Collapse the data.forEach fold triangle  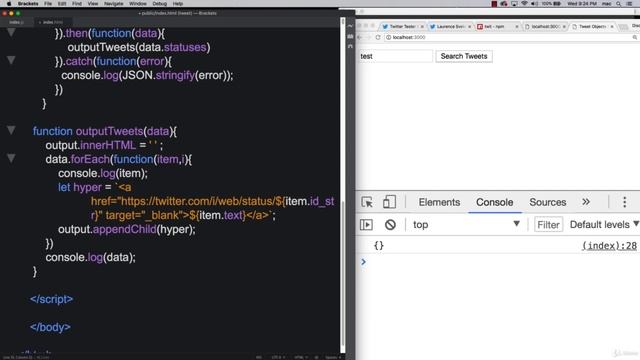11,158
